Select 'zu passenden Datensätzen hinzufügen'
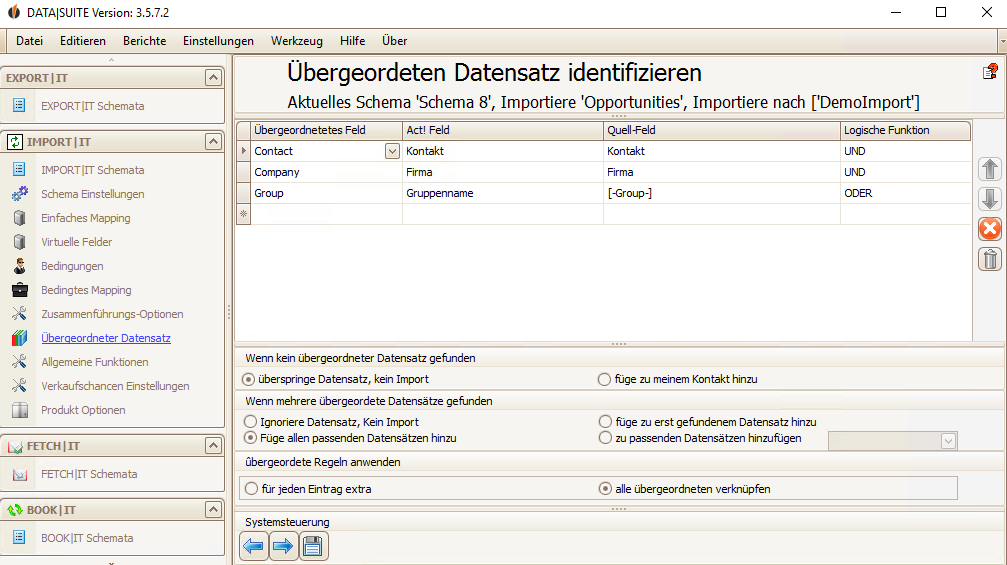 pos(605,438)
